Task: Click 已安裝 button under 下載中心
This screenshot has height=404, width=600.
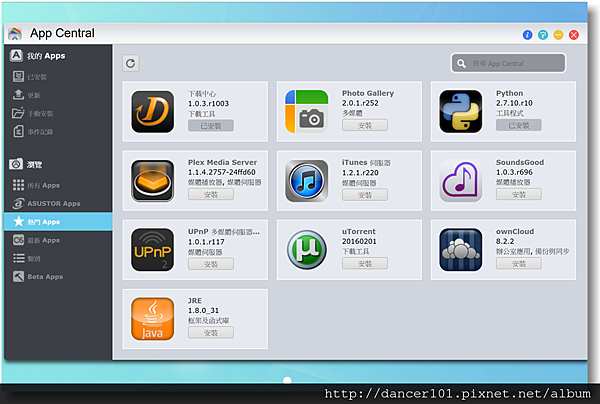Action: [x=211, y=125]
